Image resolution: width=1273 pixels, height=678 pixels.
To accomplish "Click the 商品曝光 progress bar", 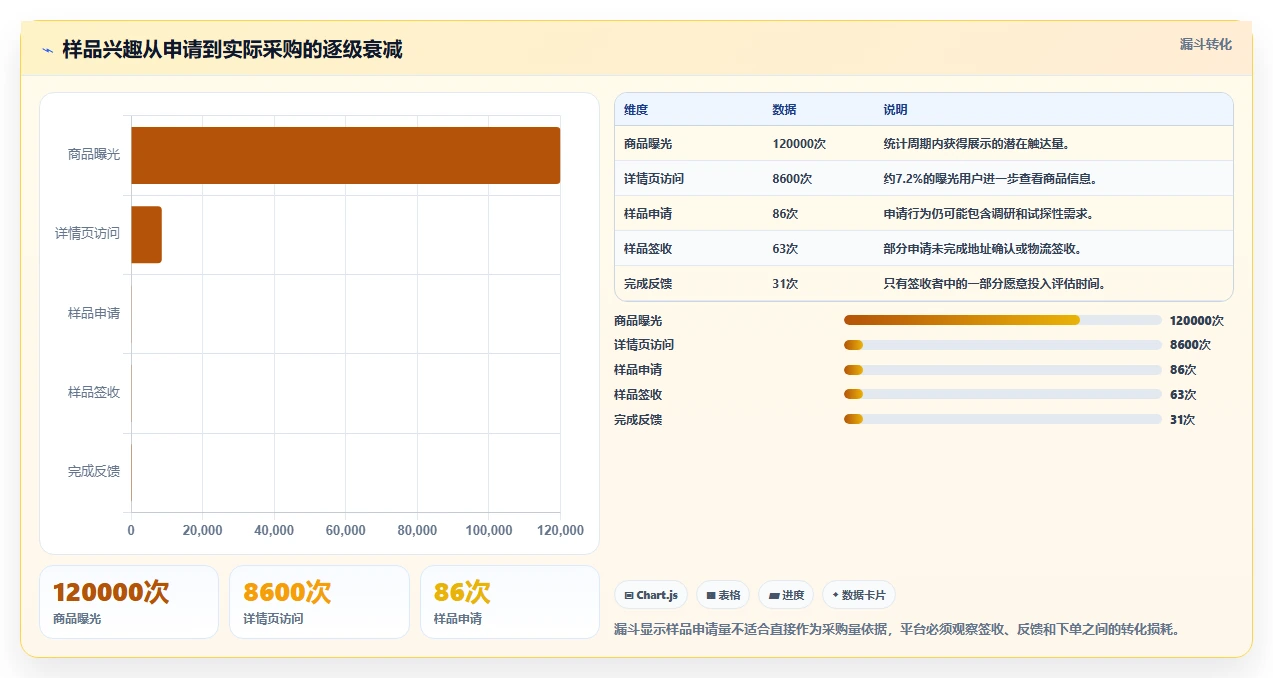I will tap(1003, 320).
